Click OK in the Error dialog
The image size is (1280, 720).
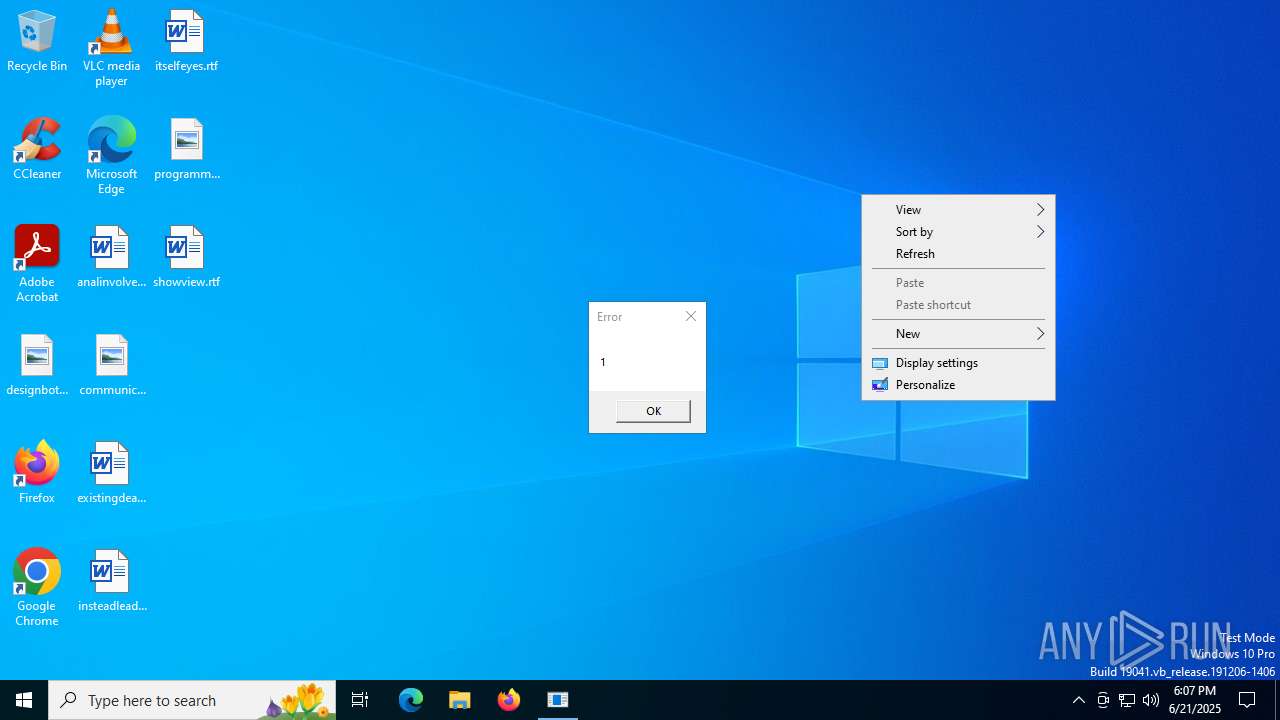point(653,411)
